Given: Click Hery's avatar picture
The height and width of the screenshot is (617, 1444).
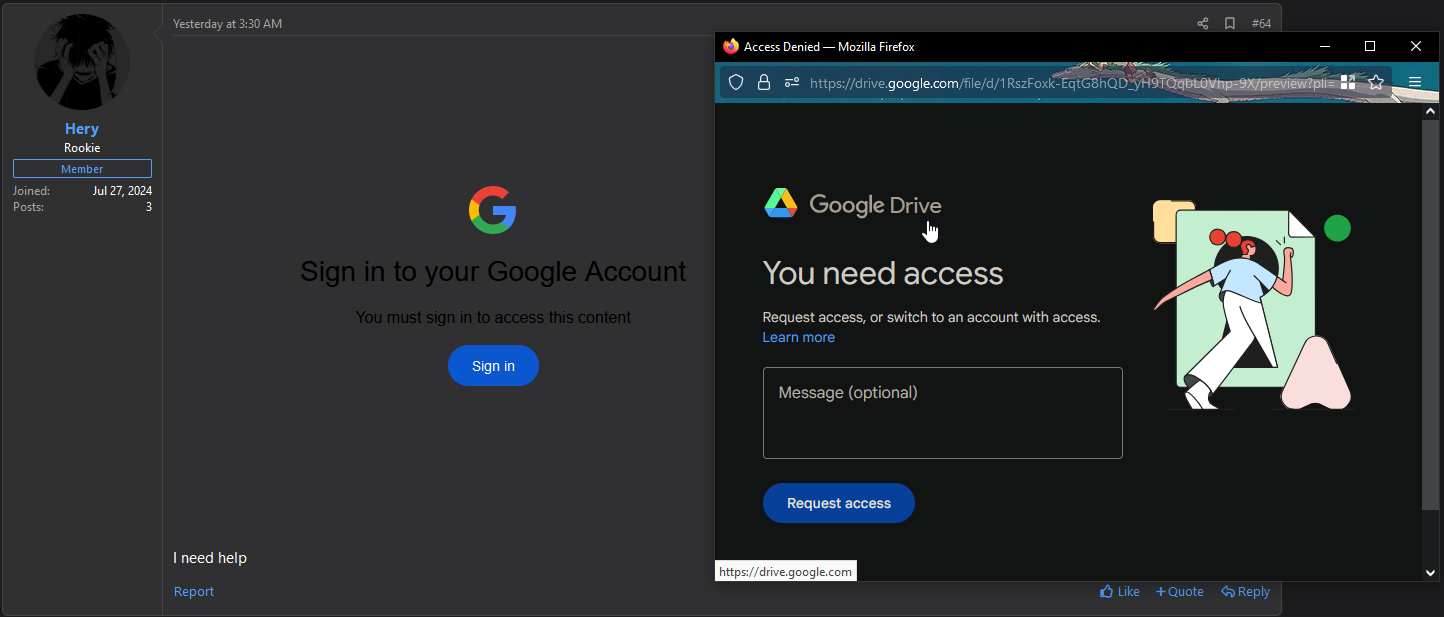Looking at the screenshot, I should (x=82, y=62).
